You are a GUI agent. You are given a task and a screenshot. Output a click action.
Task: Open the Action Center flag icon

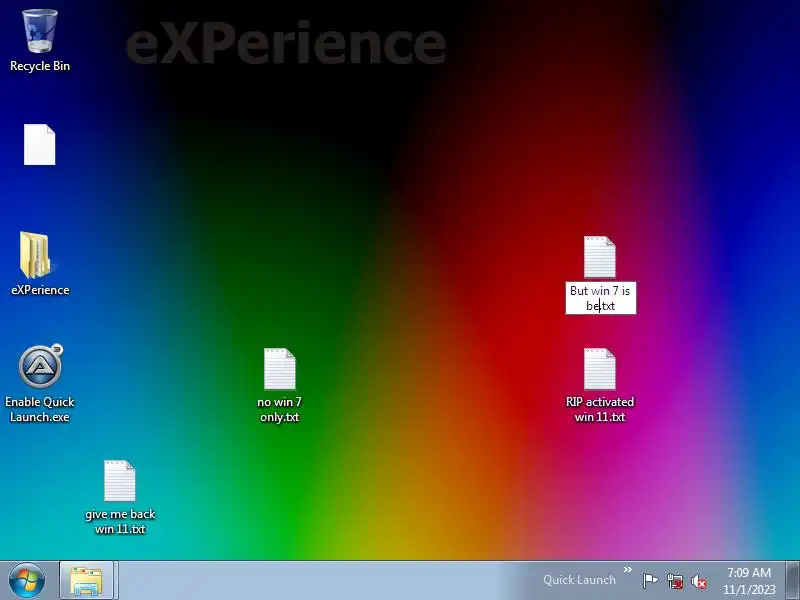651,581
